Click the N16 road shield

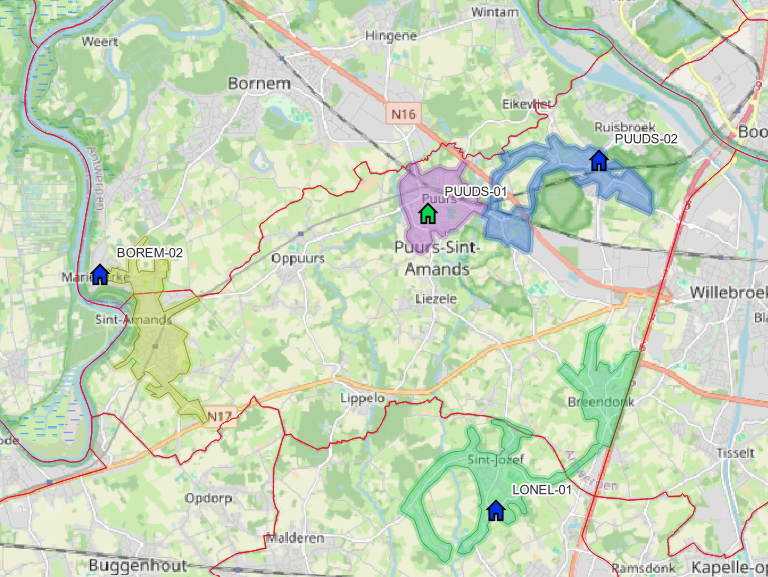404,114
